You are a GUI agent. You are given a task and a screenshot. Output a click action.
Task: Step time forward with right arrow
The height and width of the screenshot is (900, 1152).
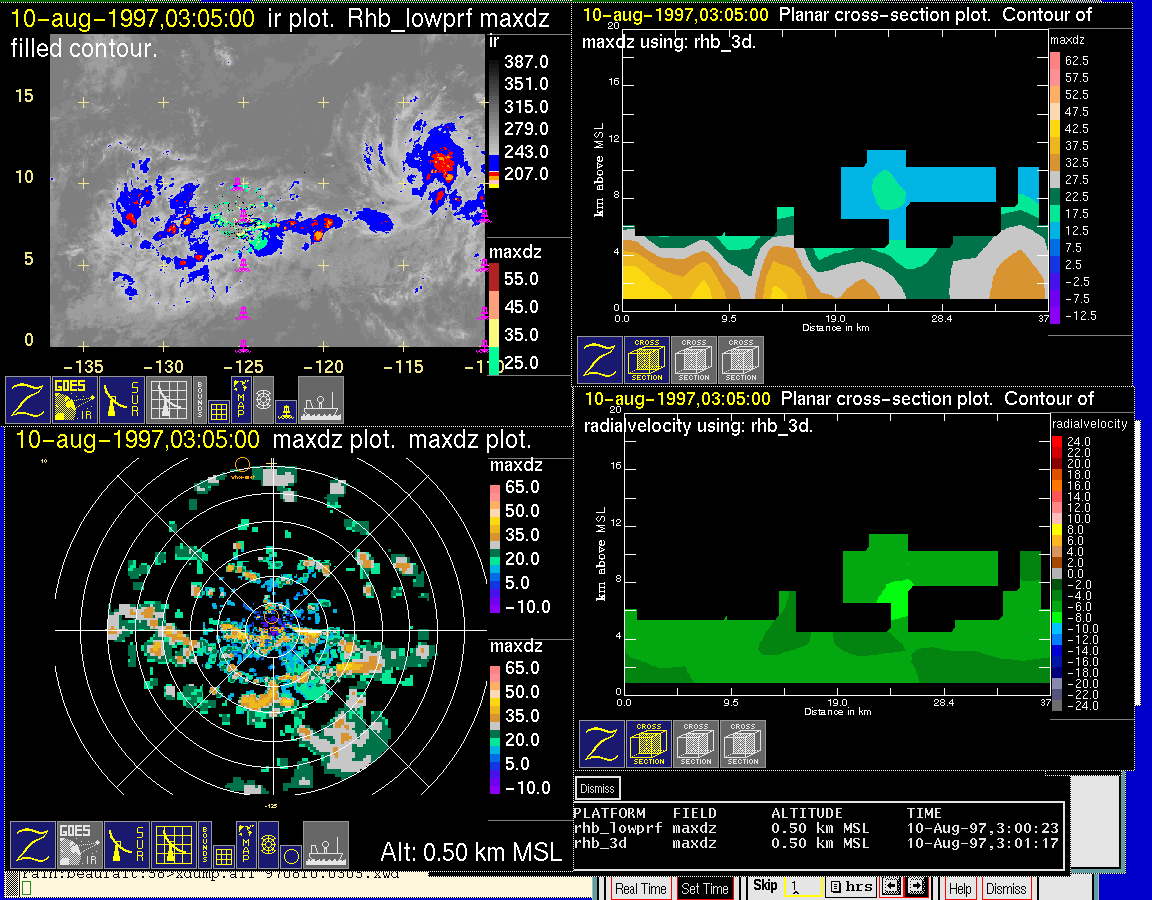click(x=915, y=887)
